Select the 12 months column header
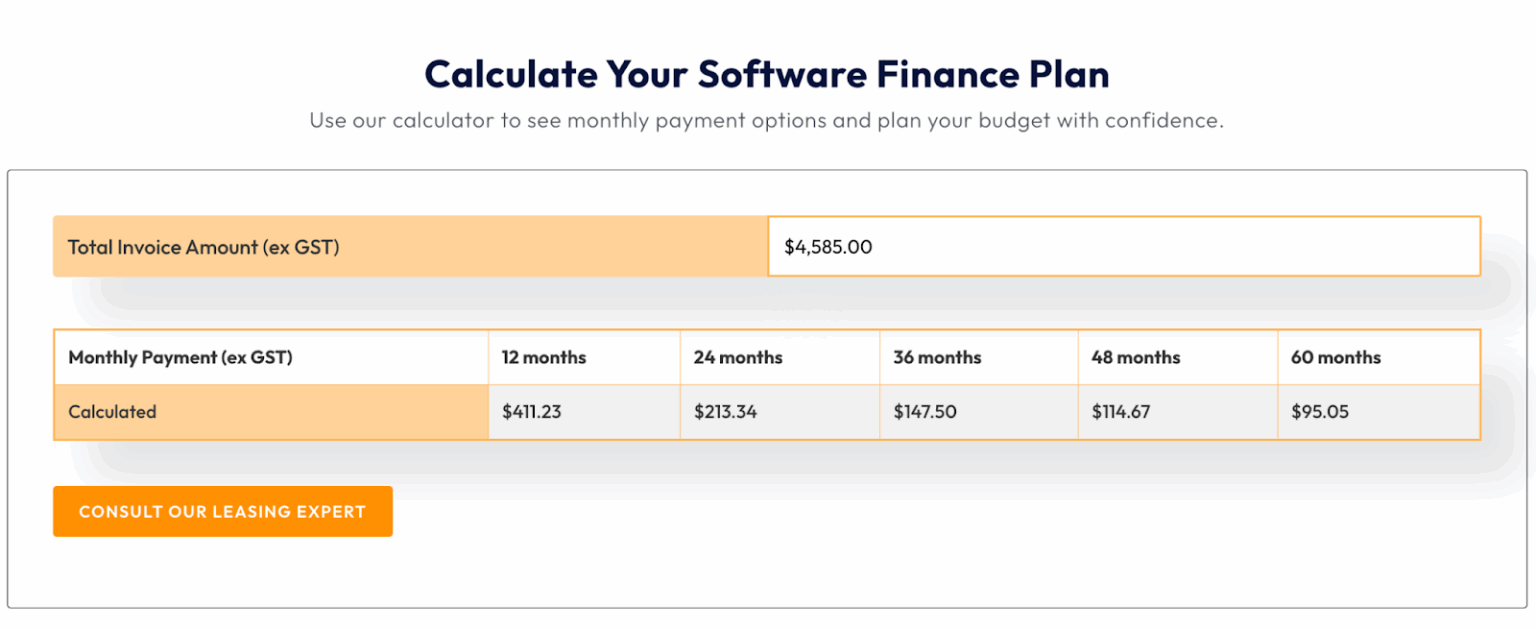Image resolution: width=1536 pixels, height=630 pixels. click(x=584, y=357)
